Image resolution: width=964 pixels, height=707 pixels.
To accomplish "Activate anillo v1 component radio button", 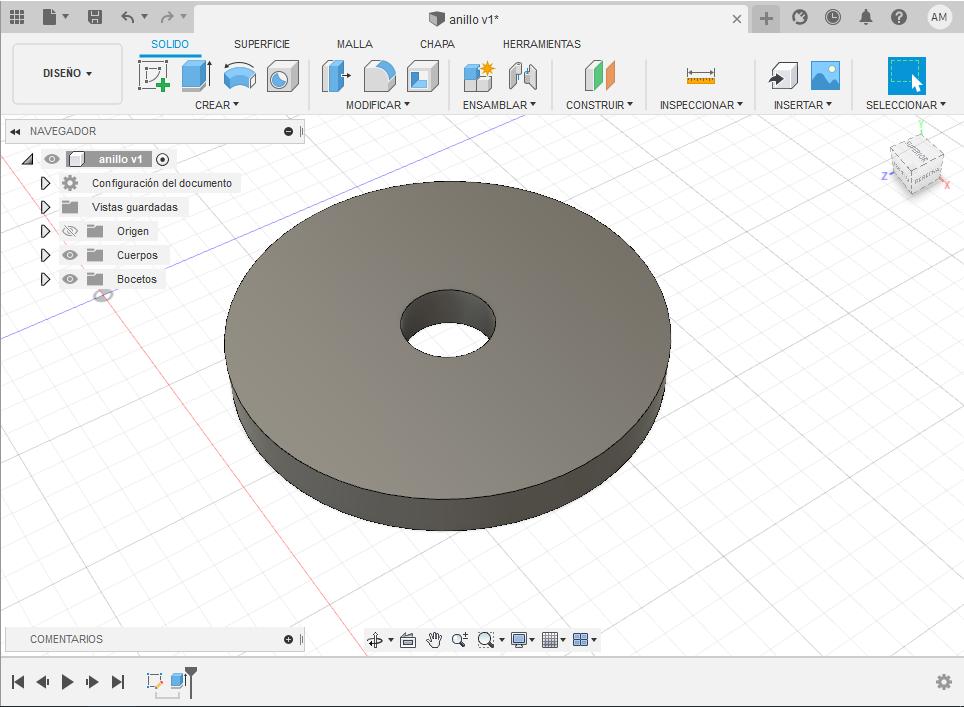I will (162, 159).
